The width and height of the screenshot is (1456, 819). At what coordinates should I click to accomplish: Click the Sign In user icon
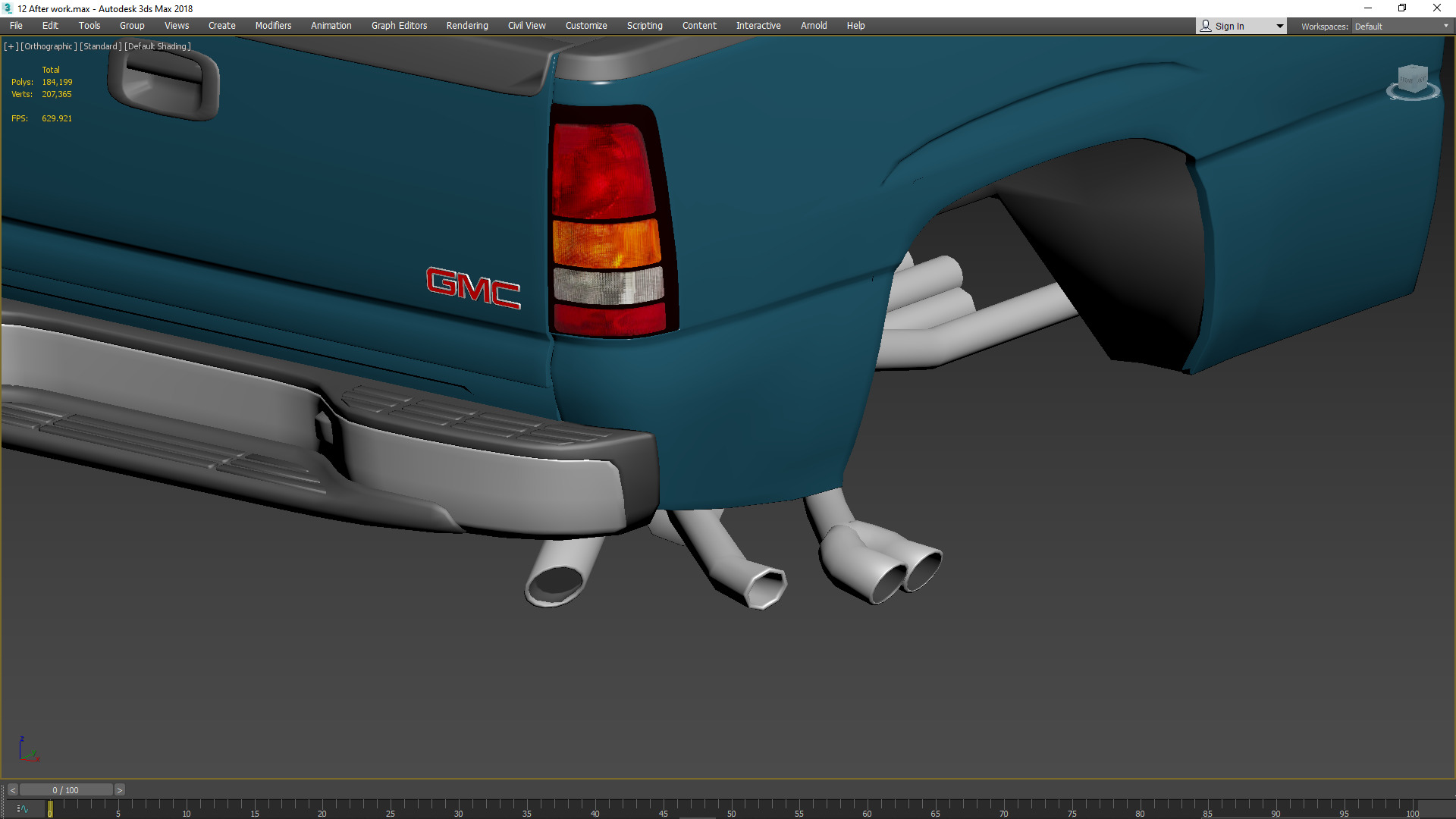point(1206,26)
